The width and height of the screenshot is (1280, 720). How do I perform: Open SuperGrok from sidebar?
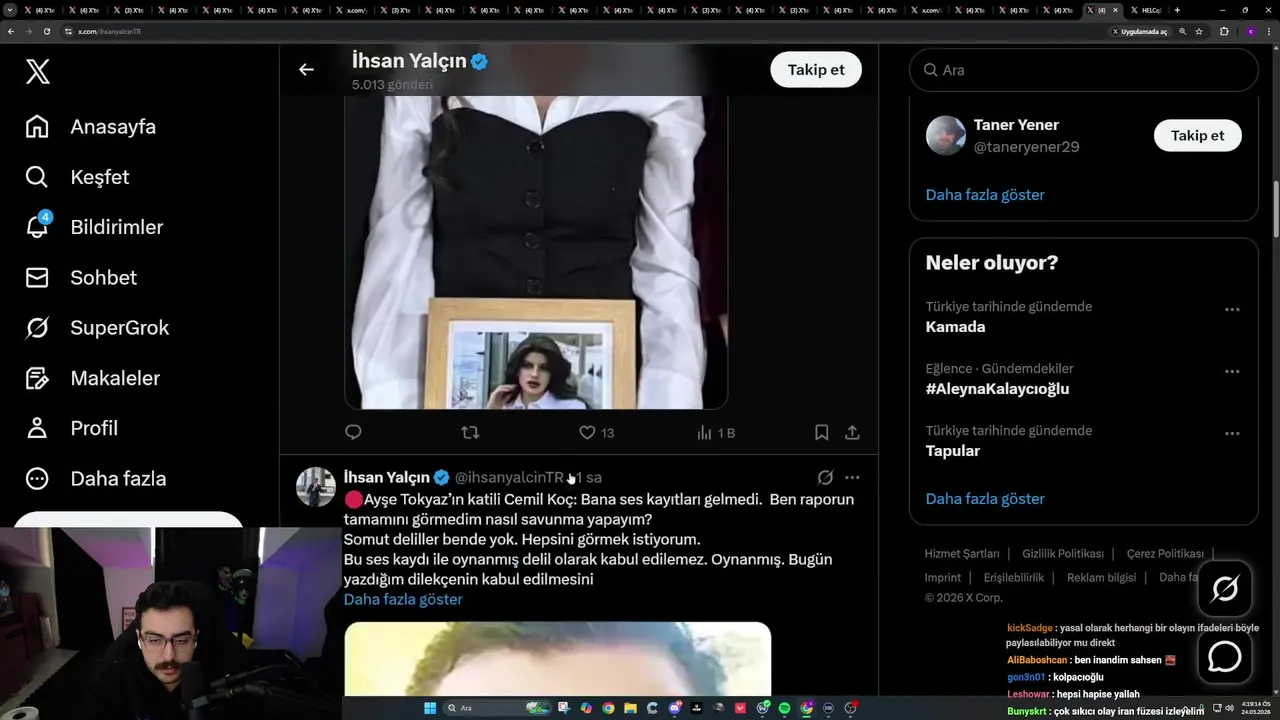point(97,328)
